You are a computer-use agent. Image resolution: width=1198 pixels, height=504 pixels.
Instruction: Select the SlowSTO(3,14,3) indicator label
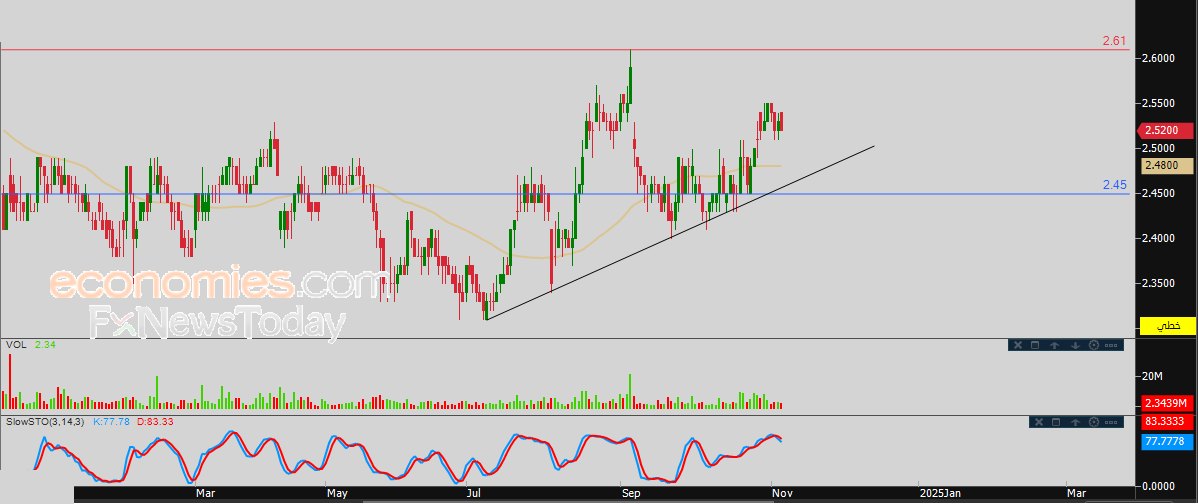click(x=45, y=422)
